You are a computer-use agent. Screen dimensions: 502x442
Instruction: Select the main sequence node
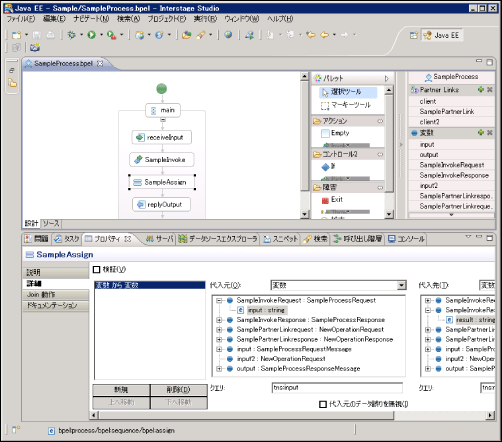[163, 110]
